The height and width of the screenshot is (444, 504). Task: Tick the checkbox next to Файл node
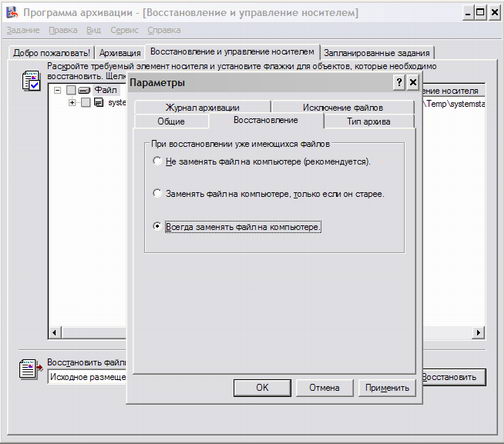pyautogui.click(x=71, y=90)
